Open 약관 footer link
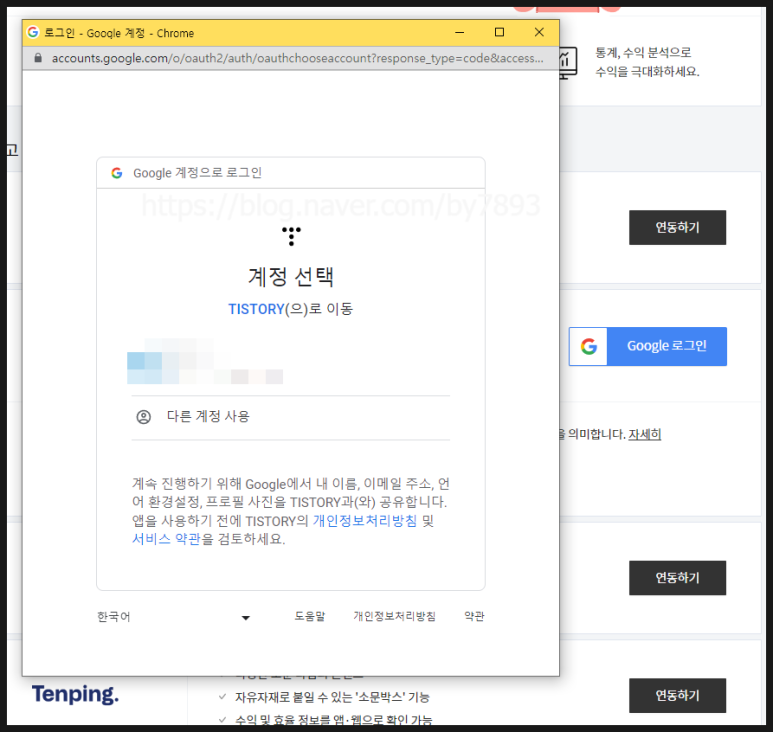This screenshot has width=773, height=732. 474,617
